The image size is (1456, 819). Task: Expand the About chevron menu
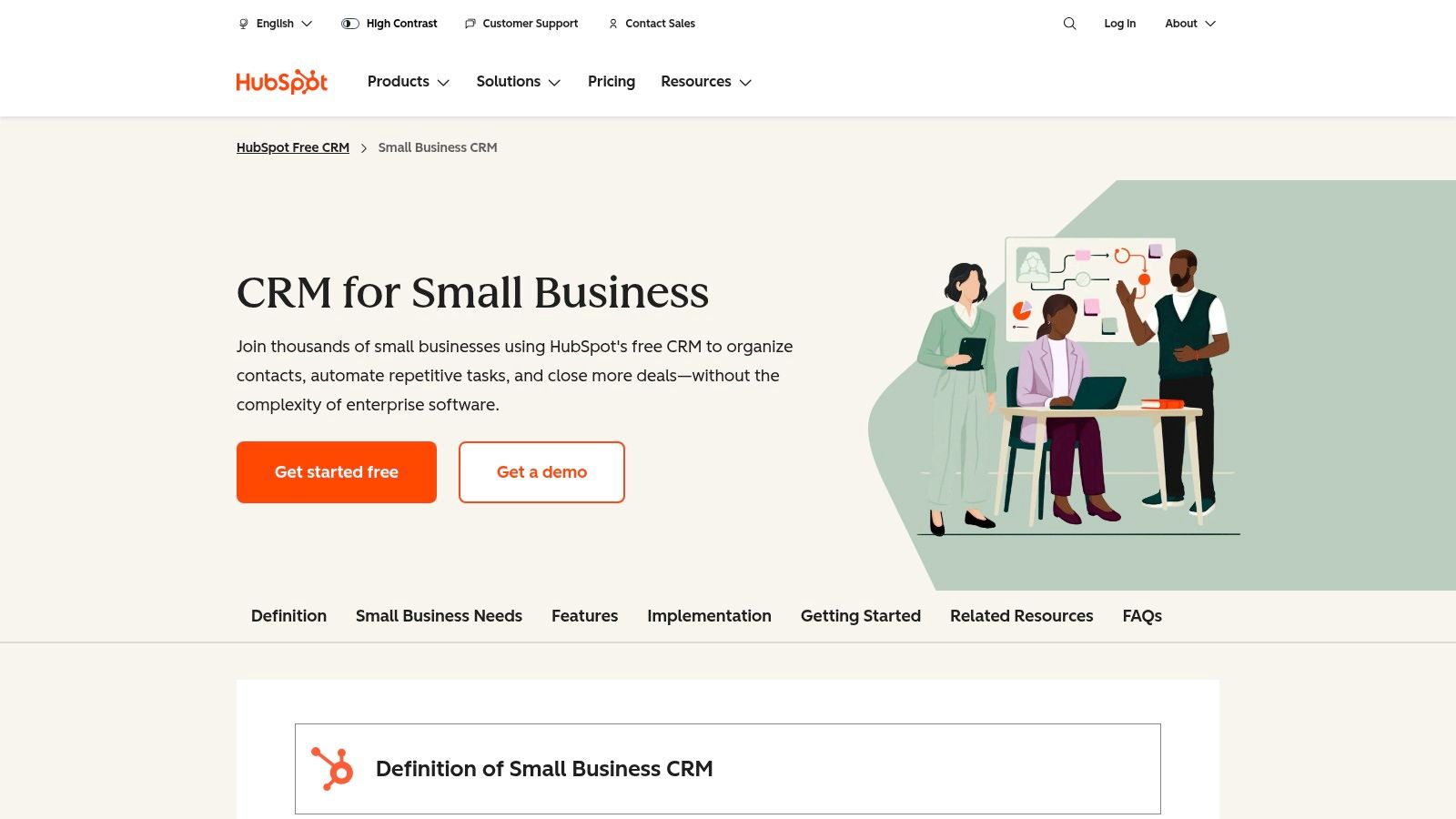(1189, 24)
